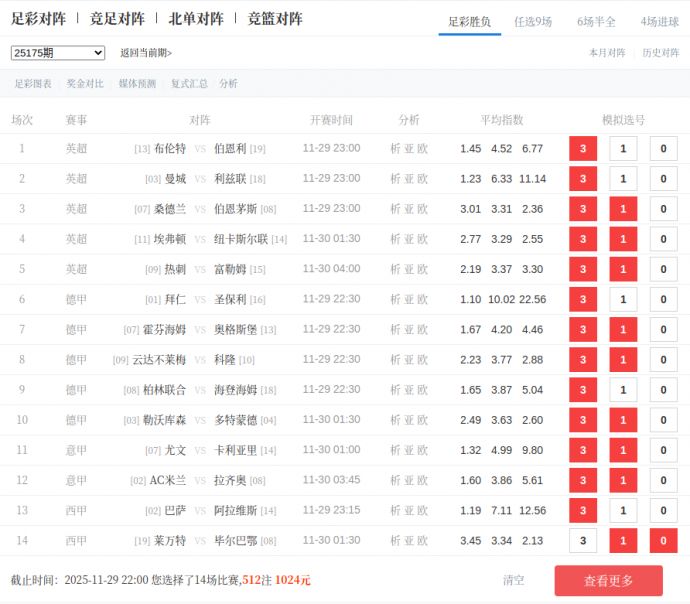690x604 pixels.
Task: Switch to the 任选9场 tab
Action: pyautogui.click(x=532, y=21)
